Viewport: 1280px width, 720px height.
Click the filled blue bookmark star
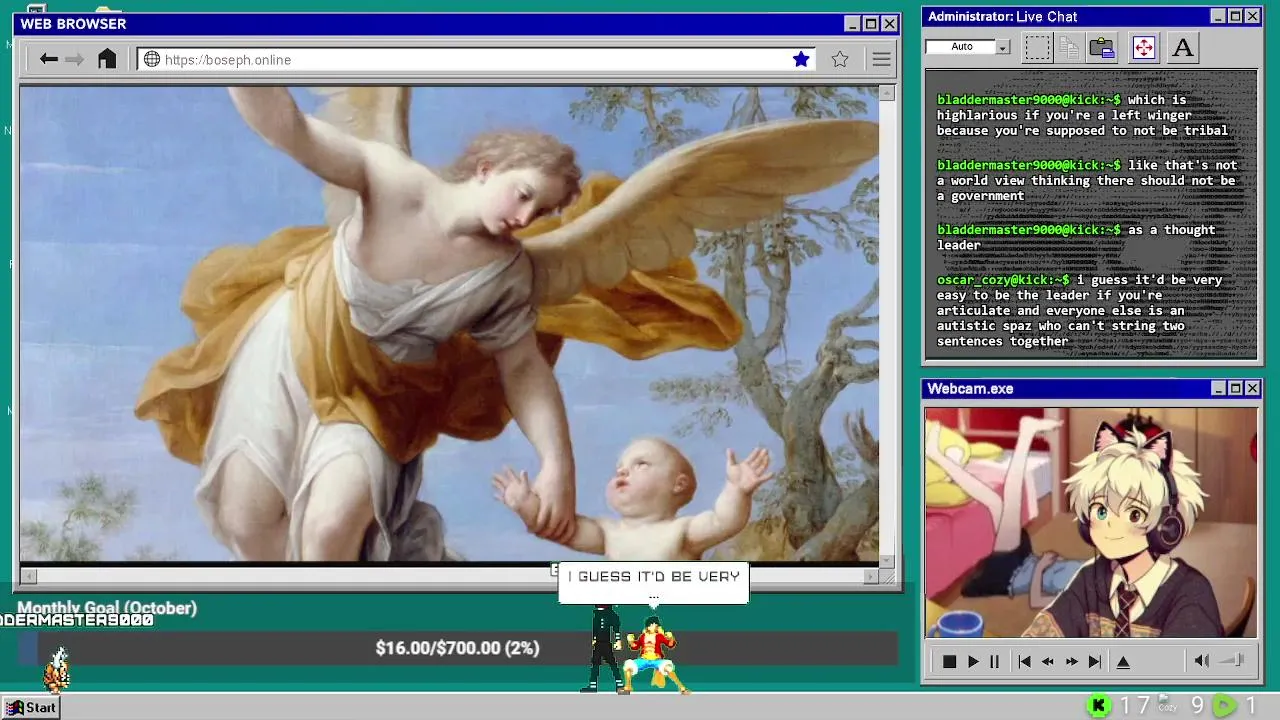tap(801, 59)
